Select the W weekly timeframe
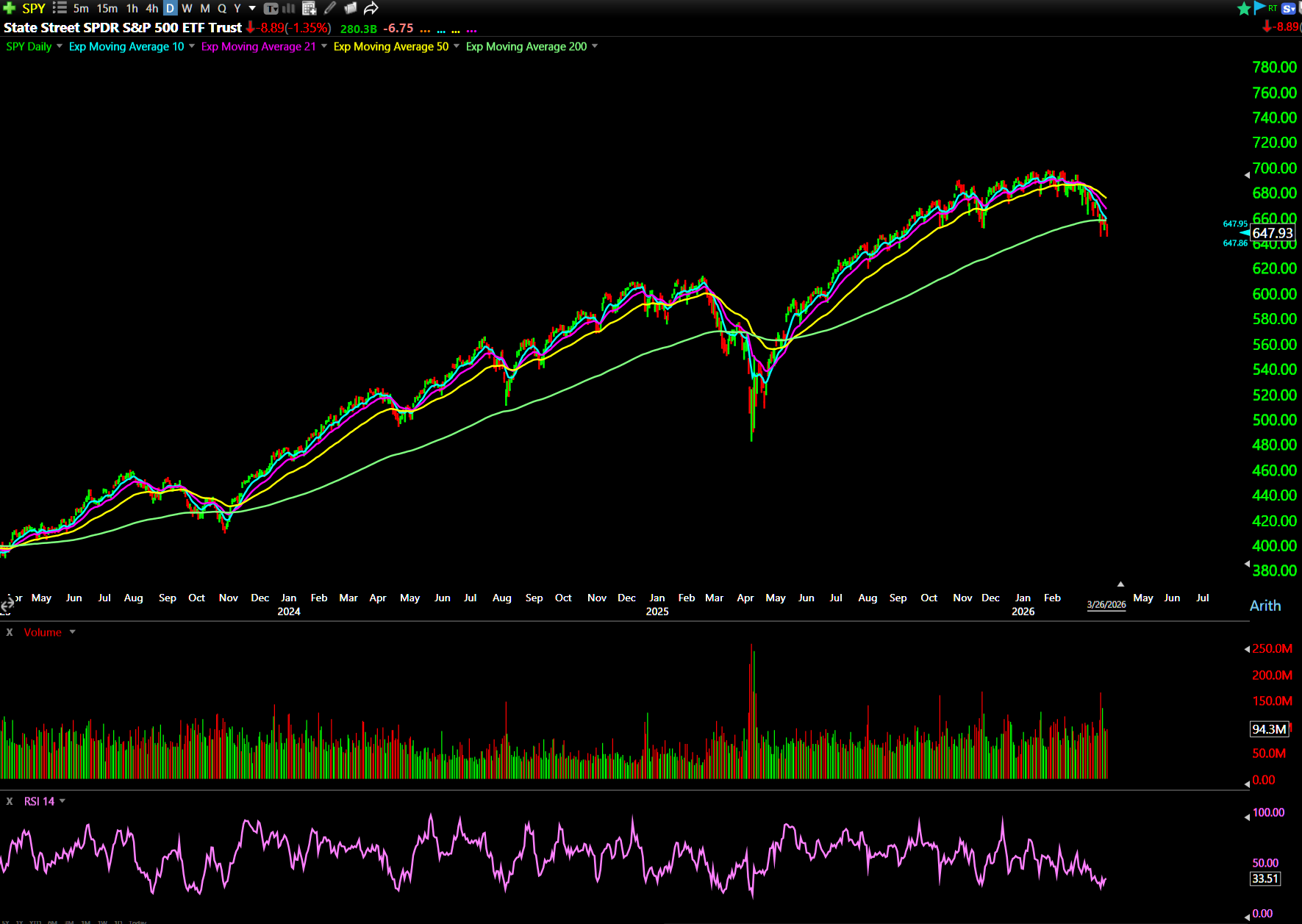This screenshot has height=924, width=1302. 187,8
